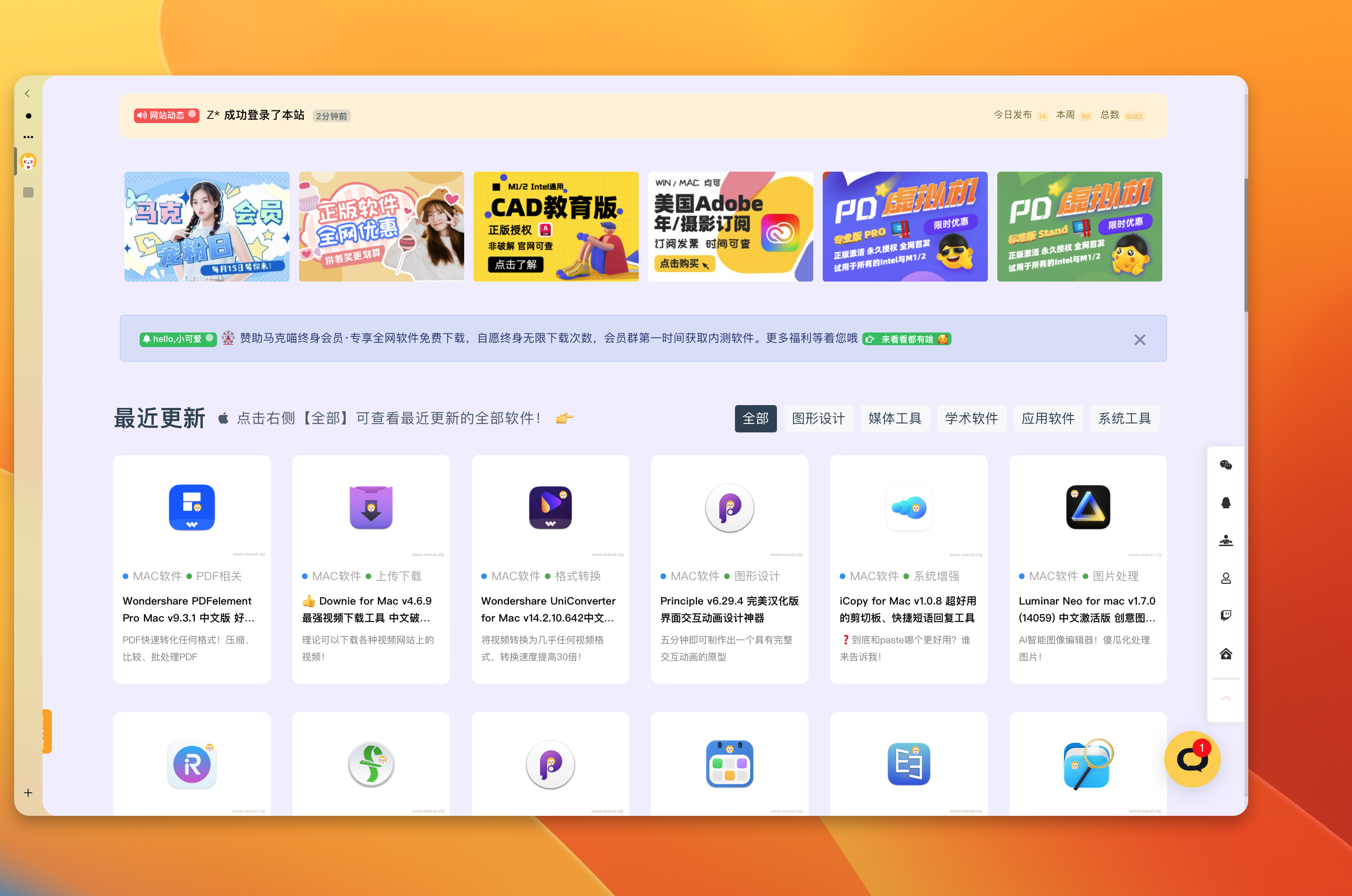1352x896 pixels.
Task: Open the user profile icon in sidebar
Action: (1226, 578)
